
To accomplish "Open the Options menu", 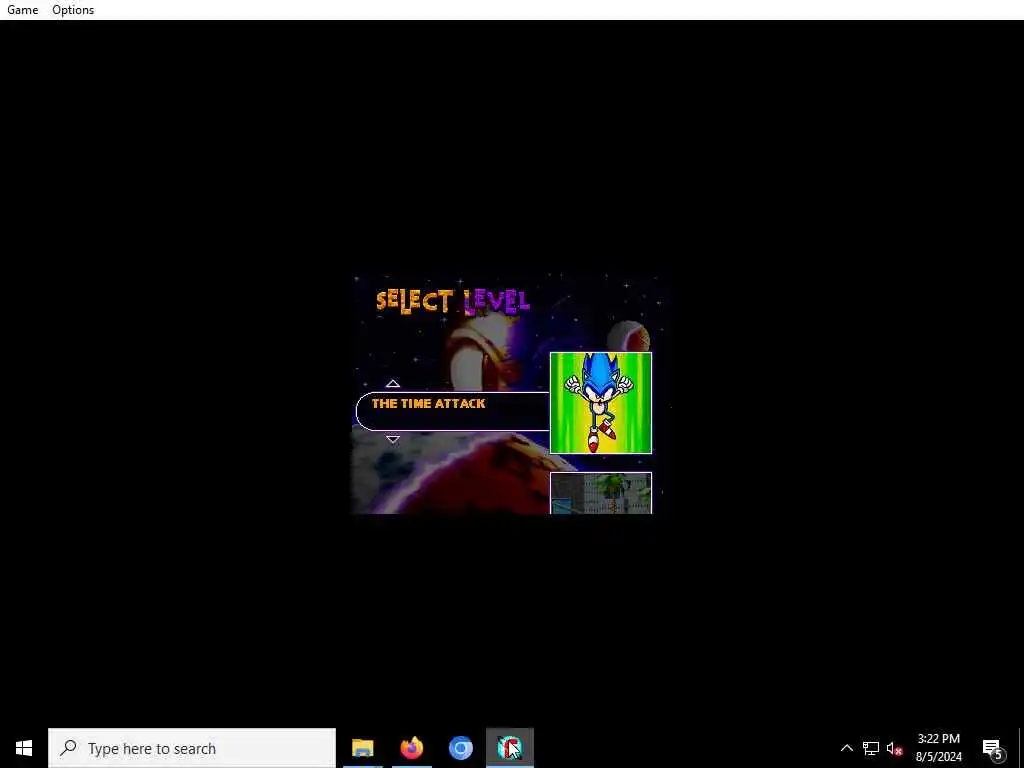I will 73,10.
